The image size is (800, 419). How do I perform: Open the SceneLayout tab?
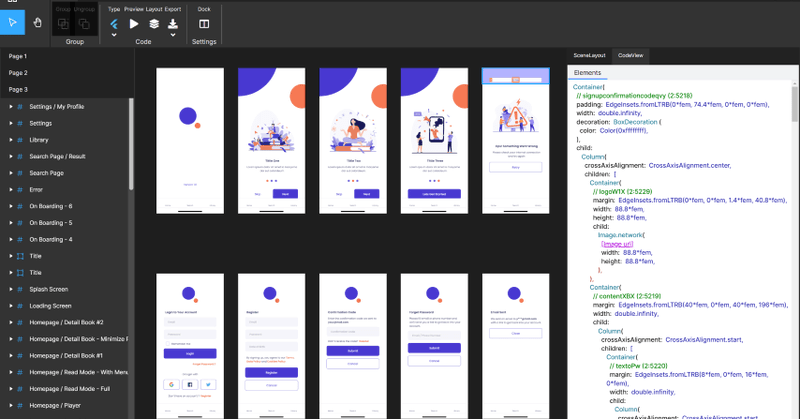[589, 56]
